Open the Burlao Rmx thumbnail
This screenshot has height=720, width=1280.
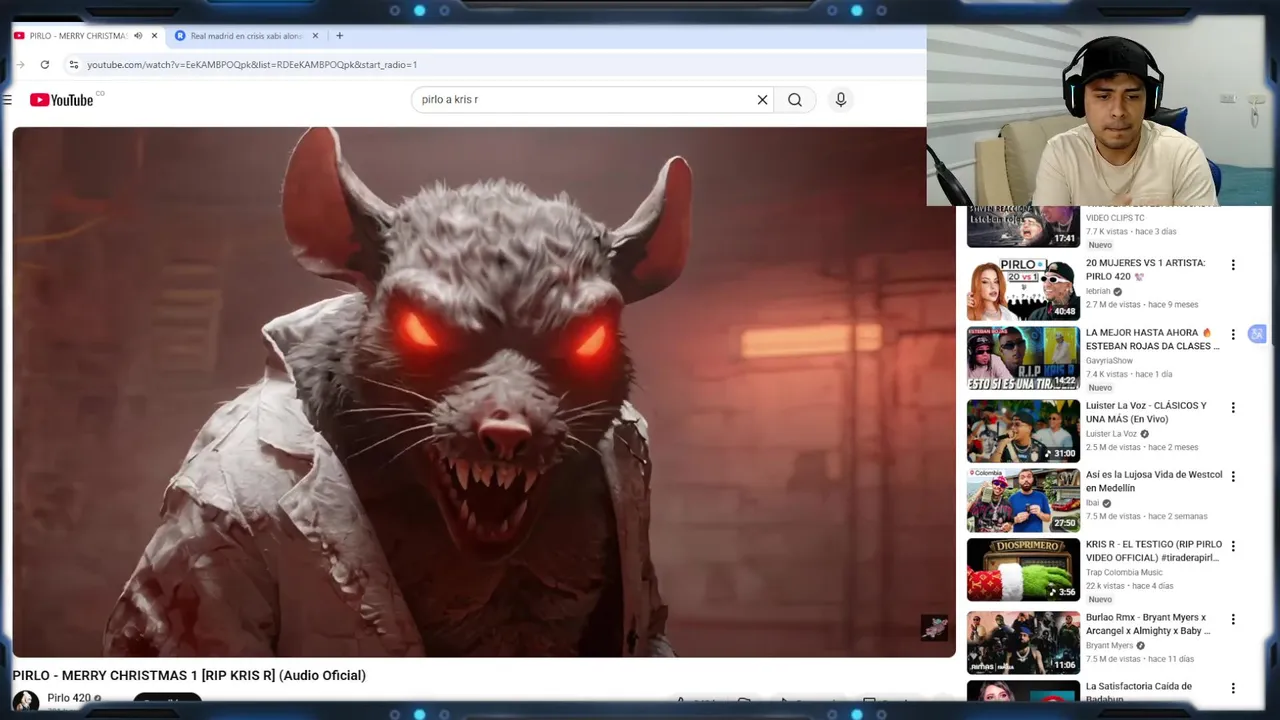[1023, 643]
